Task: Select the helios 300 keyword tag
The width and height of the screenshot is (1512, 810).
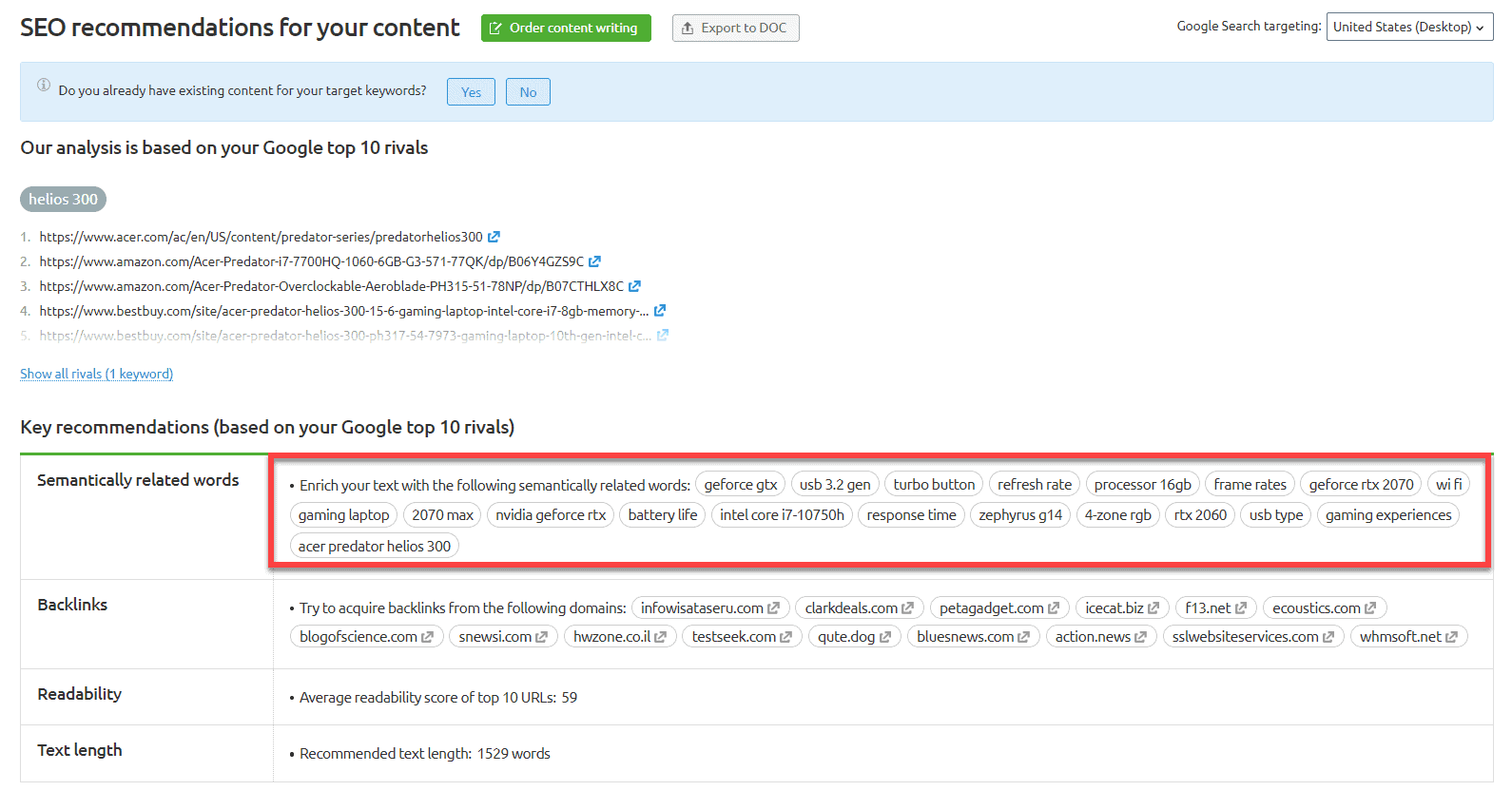Action: pos(63,200)
